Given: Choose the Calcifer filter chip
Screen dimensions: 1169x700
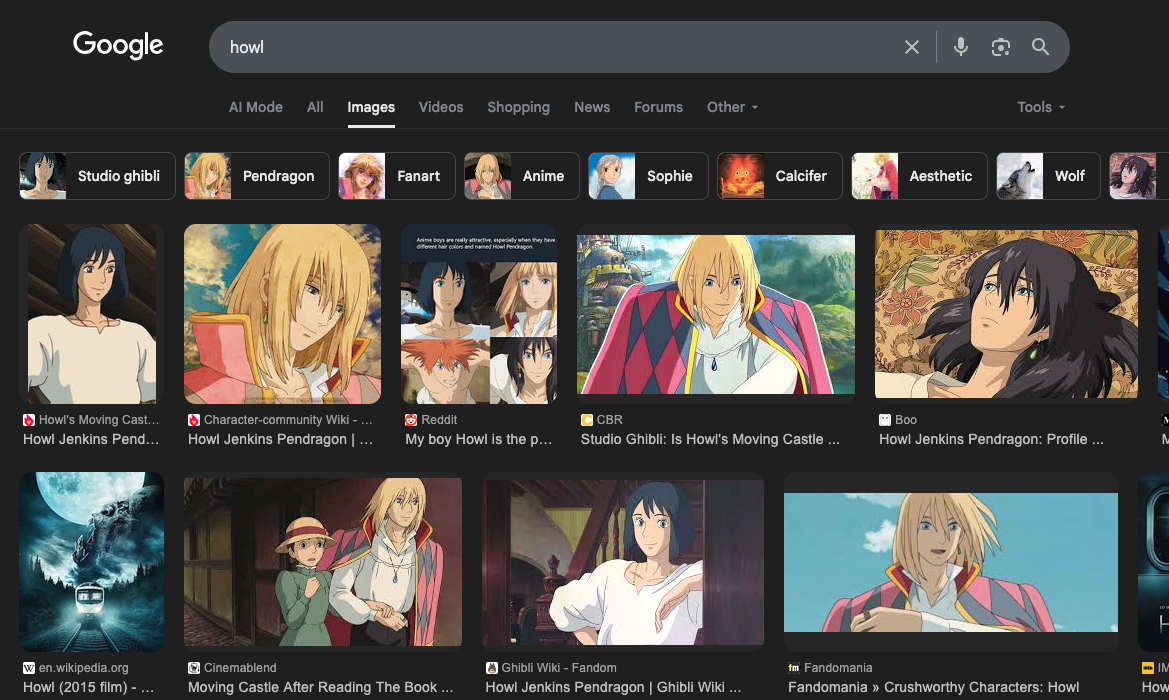Looking at the screenshot, I should click(779, 176).
